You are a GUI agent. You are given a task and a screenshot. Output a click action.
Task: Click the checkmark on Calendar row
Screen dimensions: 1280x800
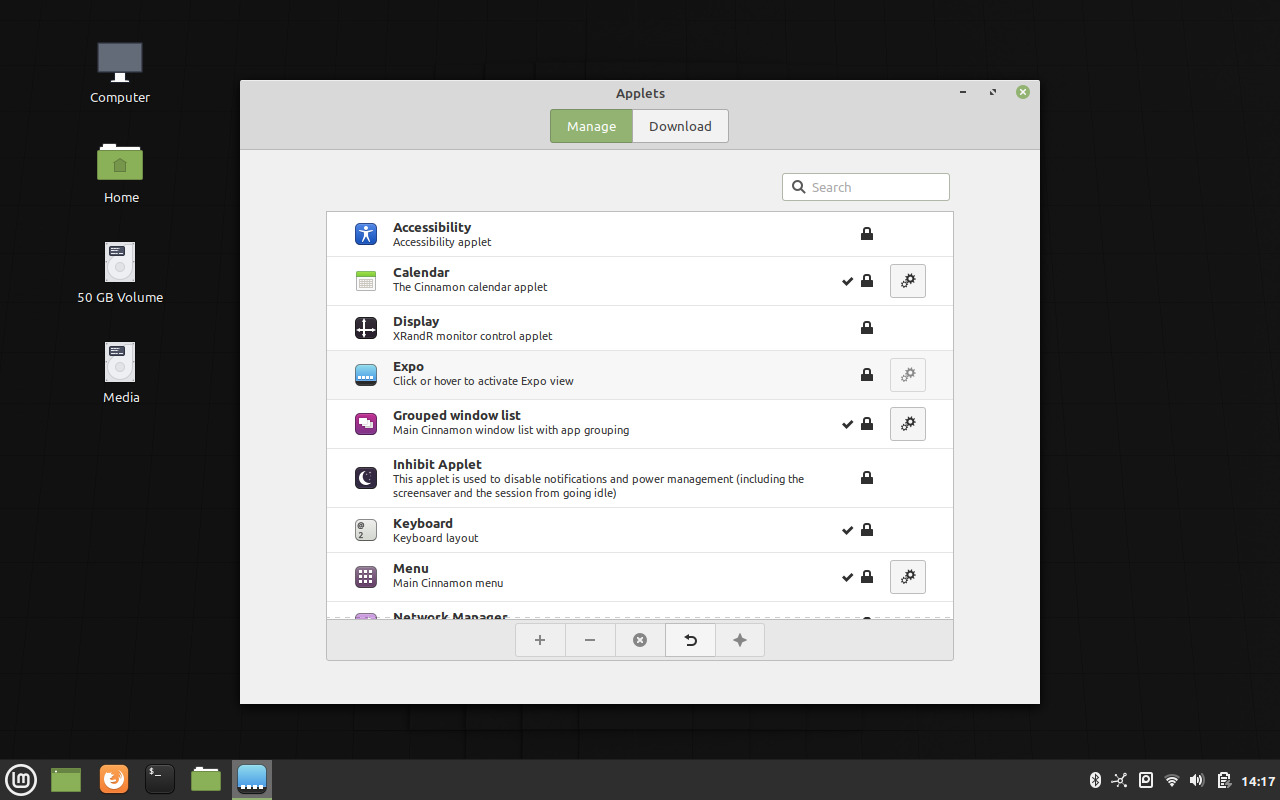(x=848, y=281)
